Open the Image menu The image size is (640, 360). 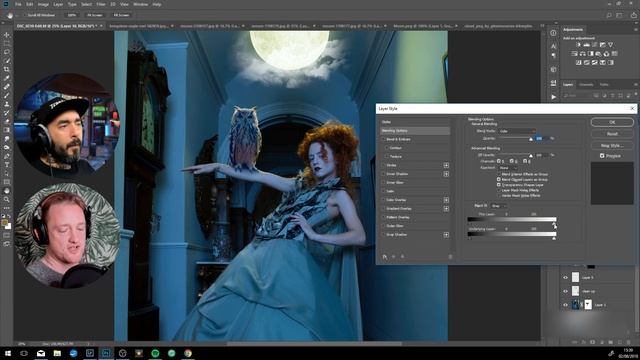tap(43, 4)
